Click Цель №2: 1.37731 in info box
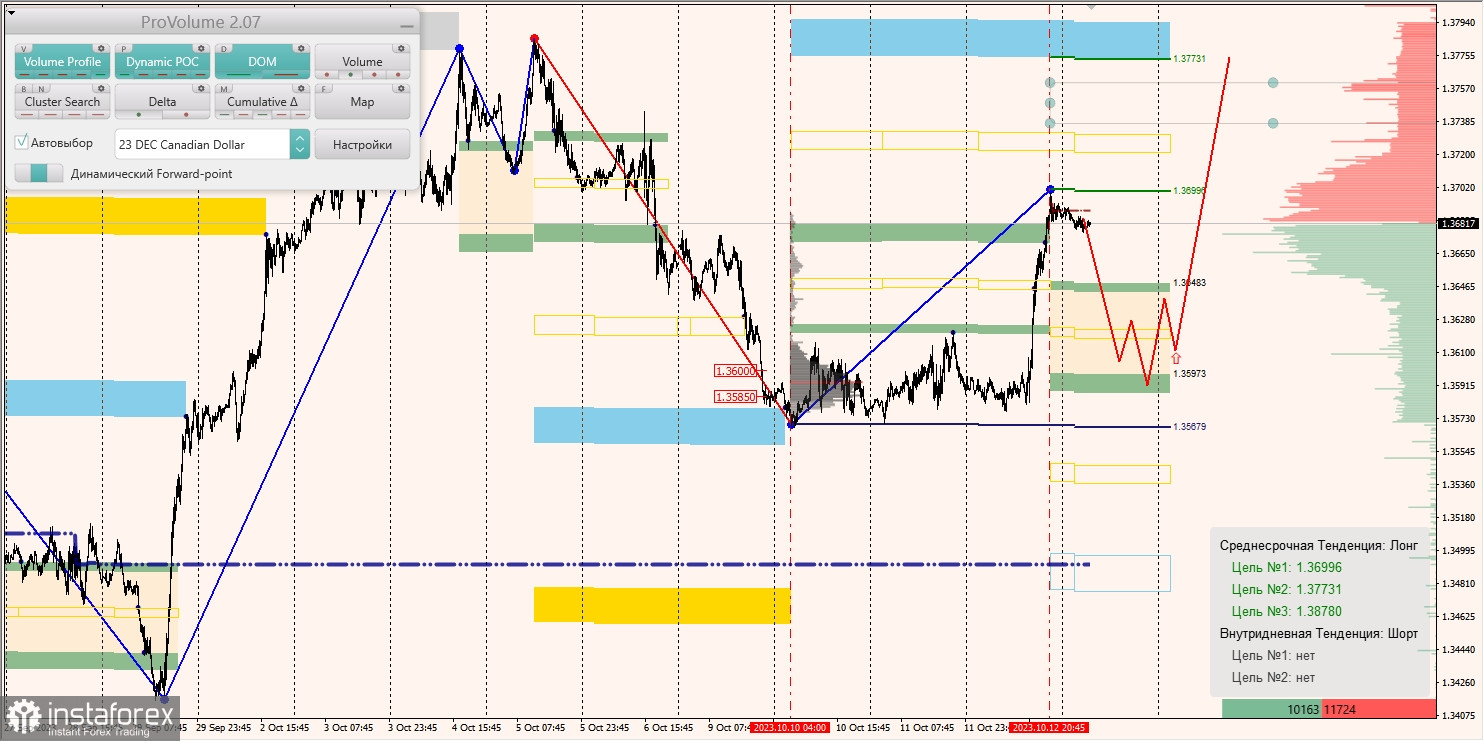The image size is (1484, 741). 1287,589
